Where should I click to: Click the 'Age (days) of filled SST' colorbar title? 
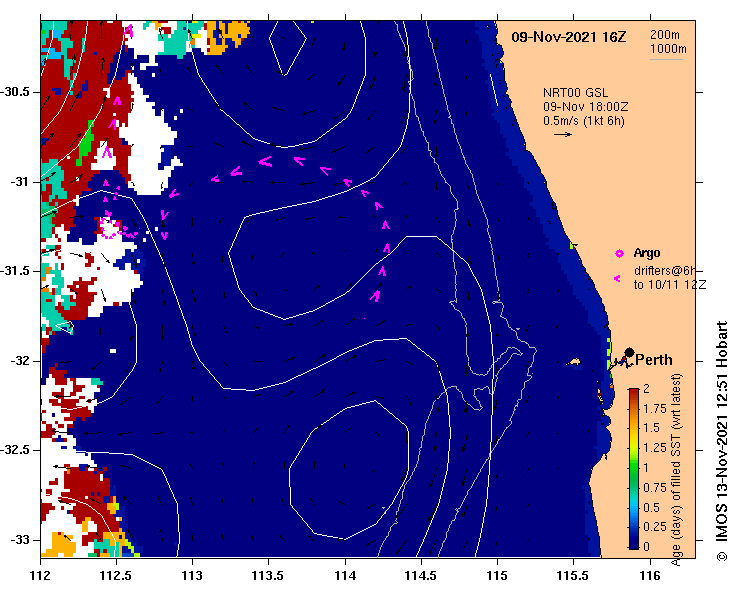coord(677,470)
